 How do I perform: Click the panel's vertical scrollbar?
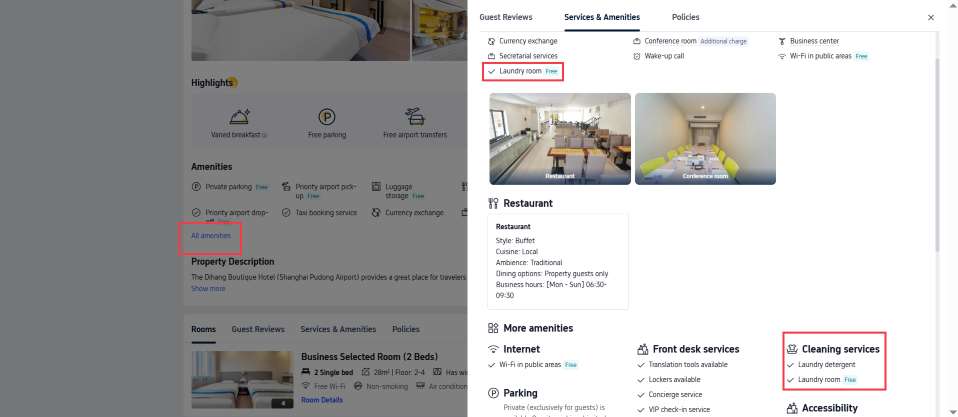click(938, 153)
